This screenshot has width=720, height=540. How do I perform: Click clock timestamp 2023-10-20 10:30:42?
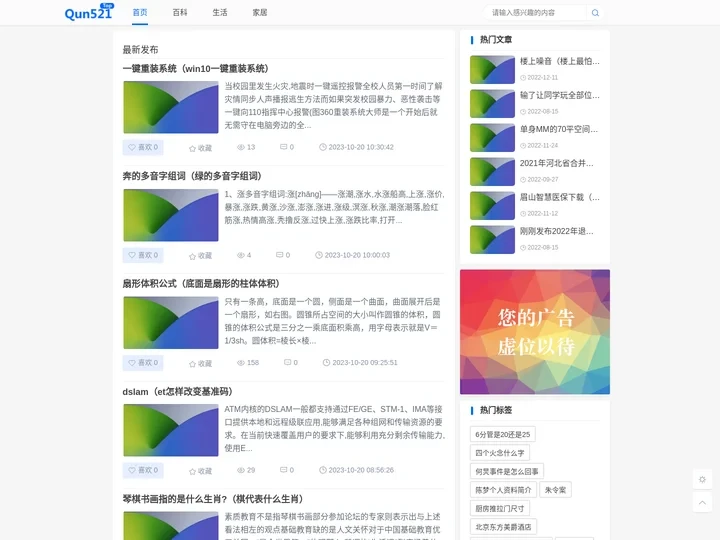356,147
